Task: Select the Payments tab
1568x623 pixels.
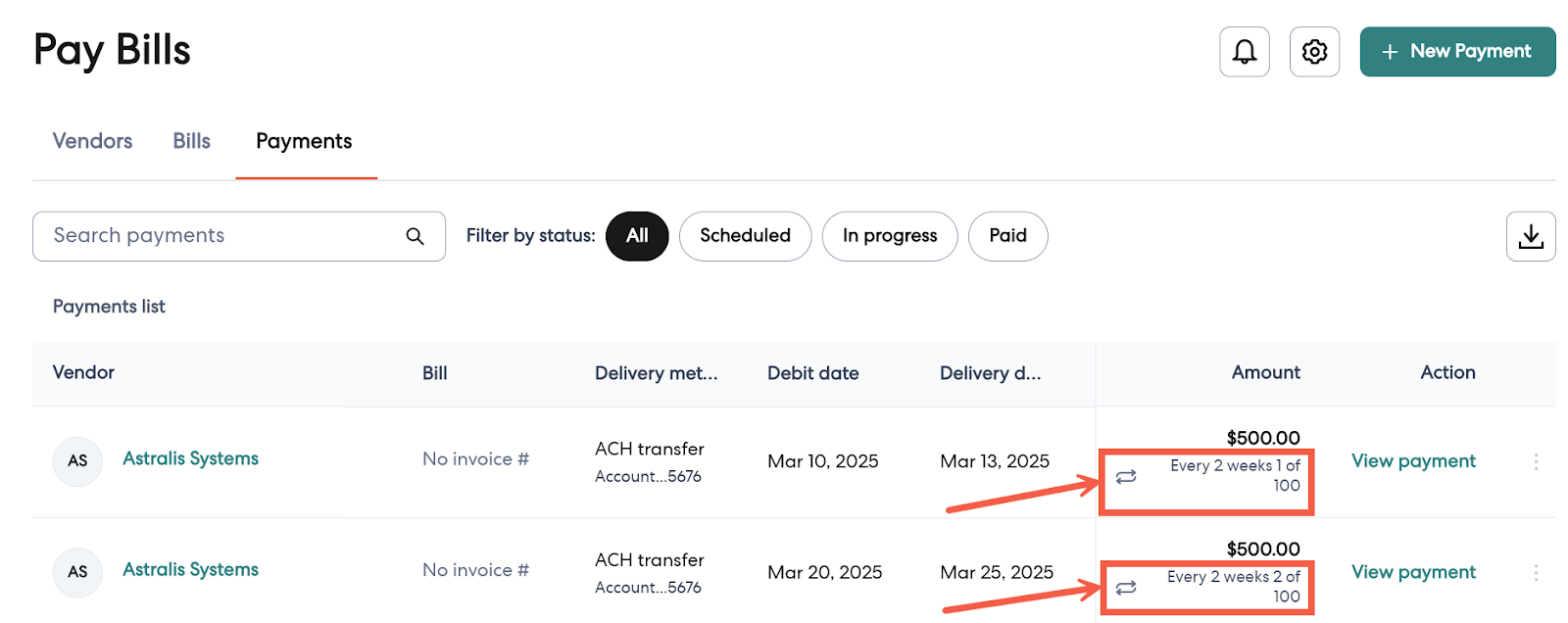Action: coord(304,141)
